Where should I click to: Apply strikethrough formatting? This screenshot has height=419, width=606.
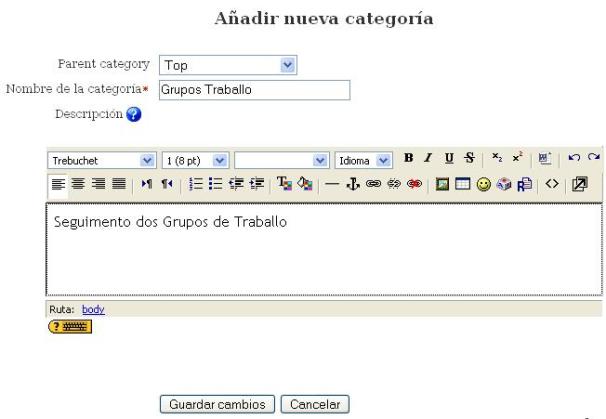pos(470,158)
